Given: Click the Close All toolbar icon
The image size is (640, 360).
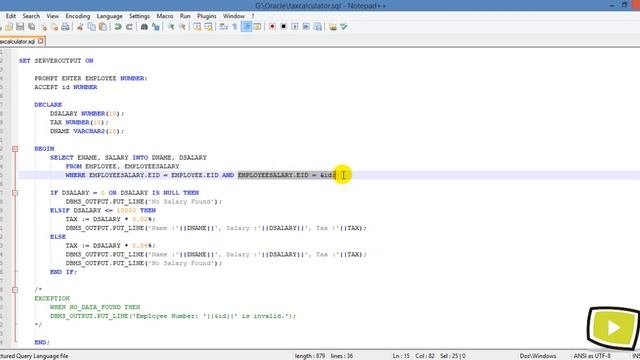Looking at the screenshot, I should pyautogui.click(x=54, y=27).
